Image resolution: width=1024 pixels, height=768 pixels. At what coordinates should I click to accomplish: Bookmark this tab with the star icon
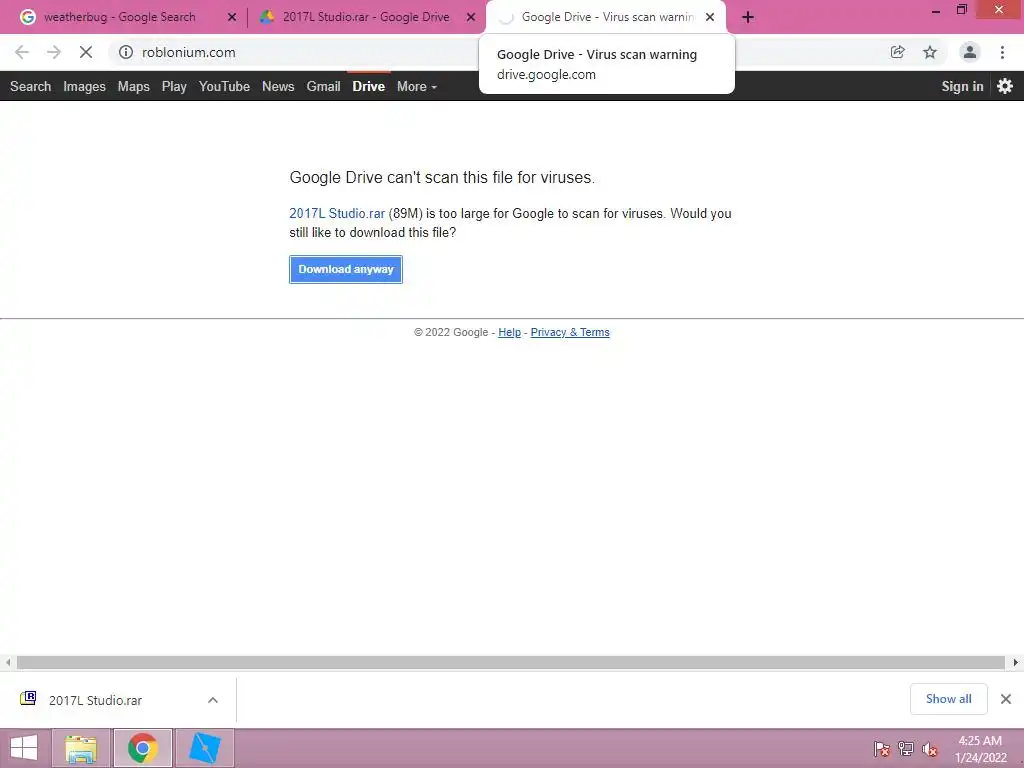(930, 52)
